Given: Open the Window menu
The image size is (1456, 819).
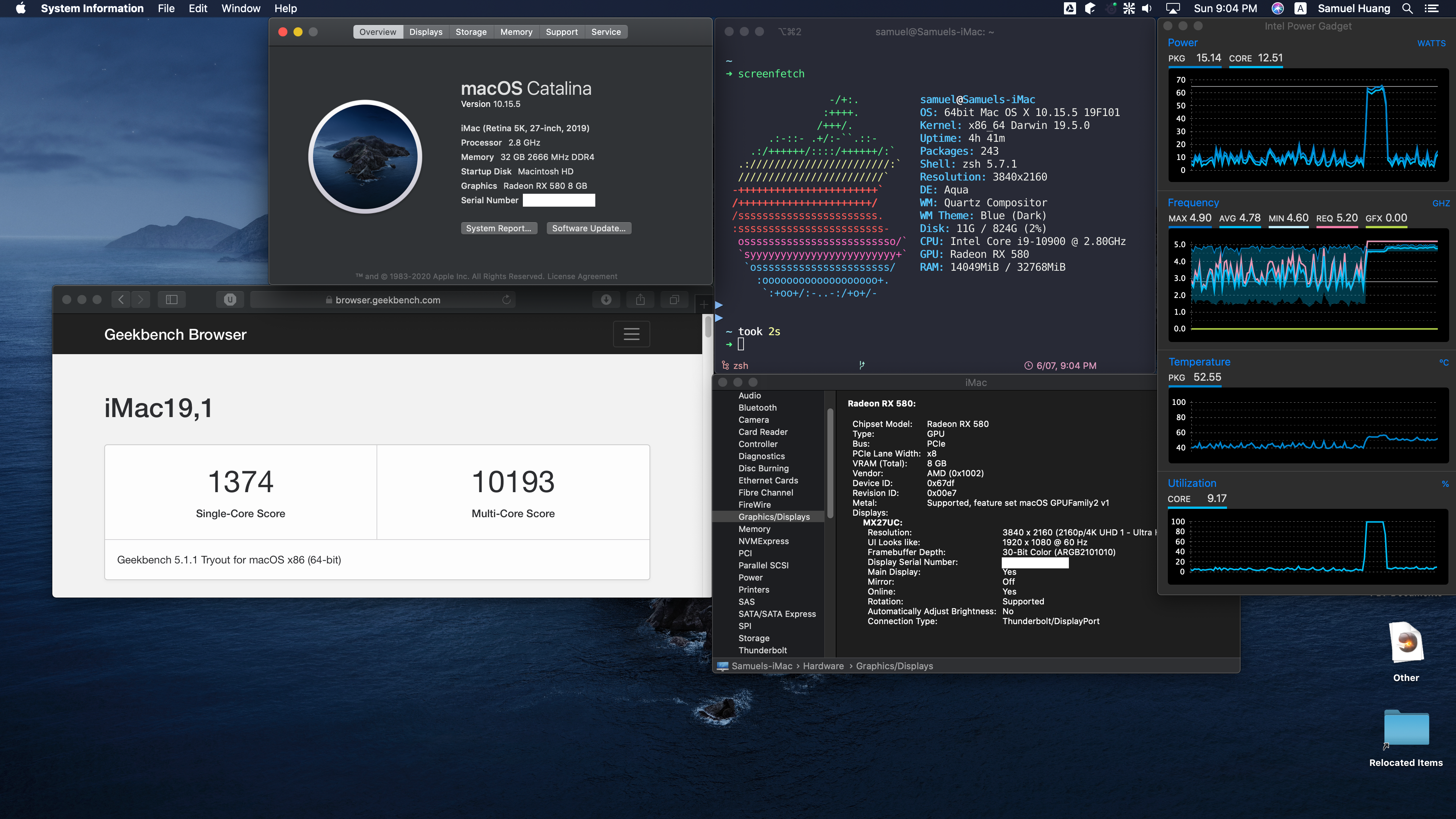Looking at the screenshot, I should [x=240, y=8].
